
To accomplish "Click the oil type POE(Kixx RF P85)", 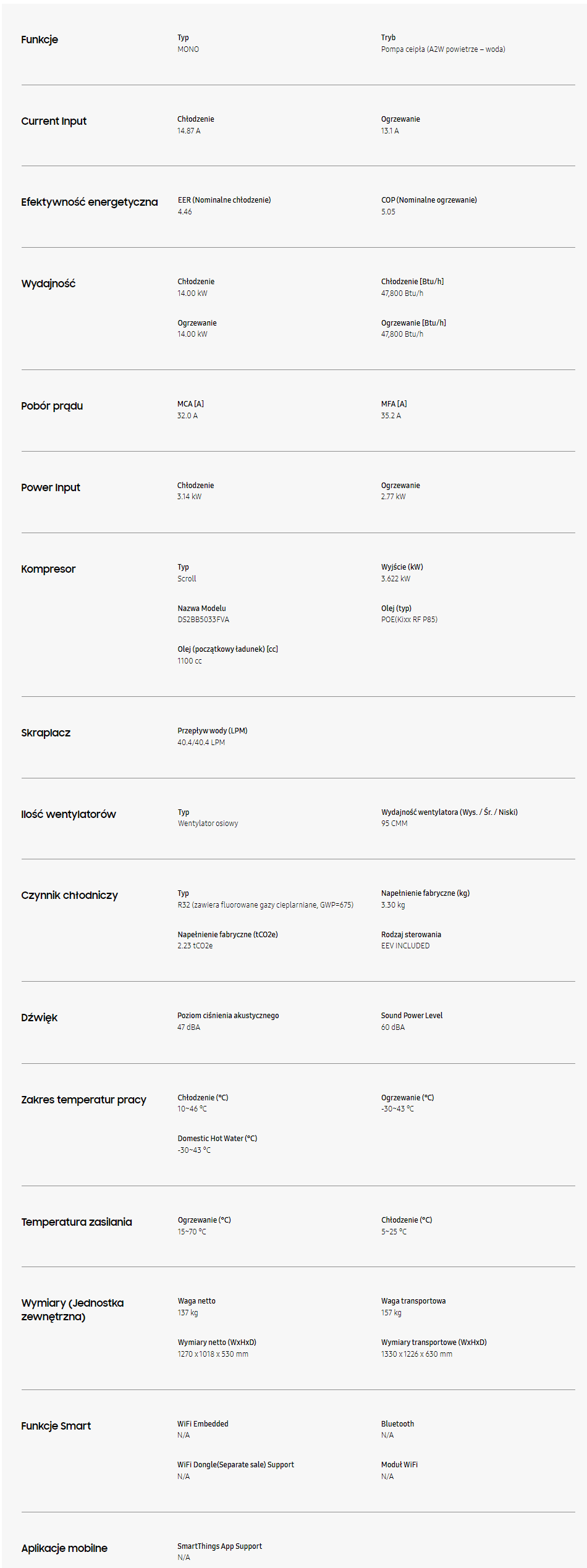I will (409, 620).
